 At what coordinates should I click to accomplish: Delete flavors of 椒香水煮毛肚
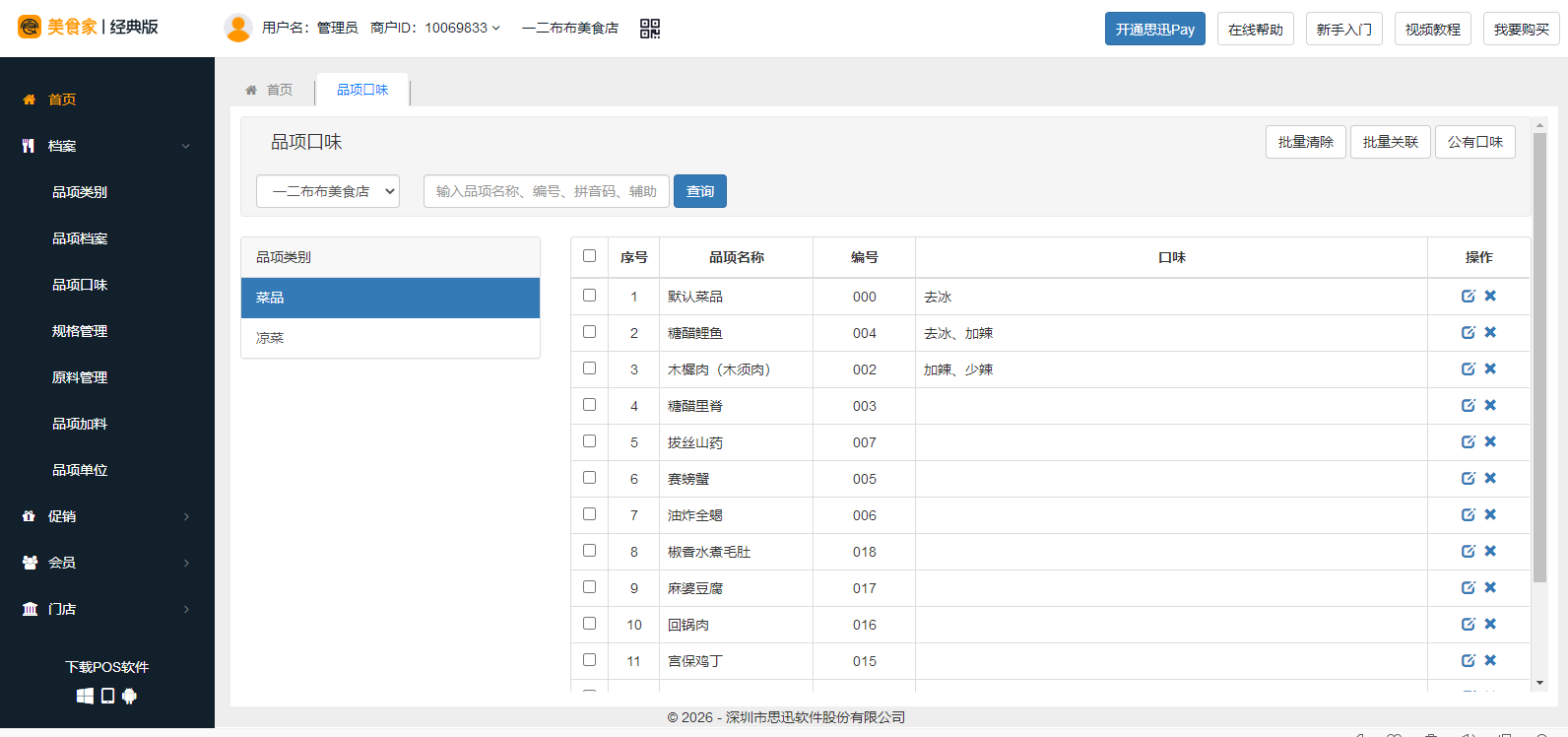[x=1490, y=551]
